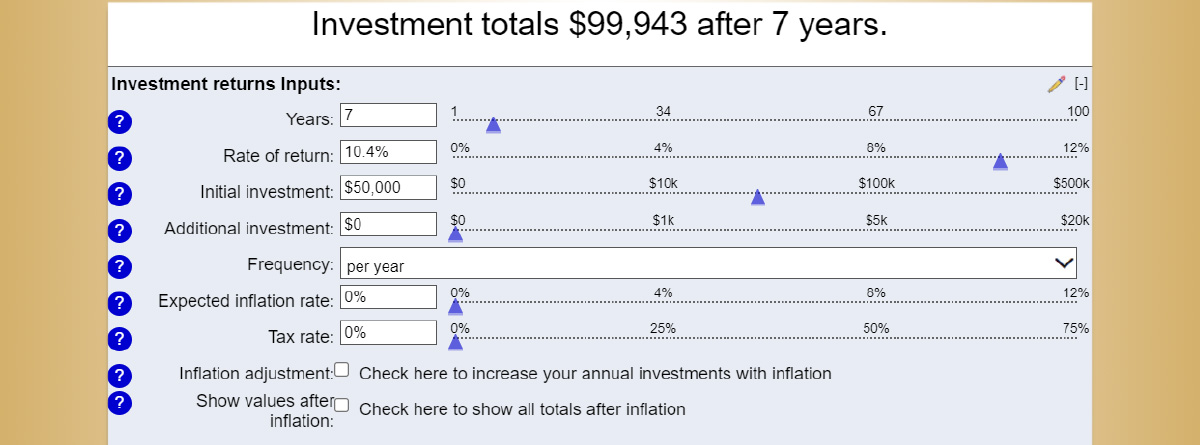Open help icon for Inflation adjustment
The width and height of the screenshot is (1200, 445).
pyautogui.click(x=119, y=376)
